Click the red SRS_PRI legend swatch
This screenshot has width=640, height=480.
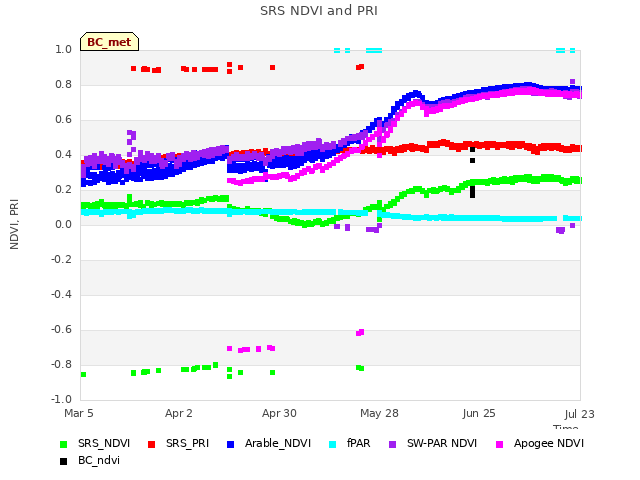tap(151, 444)
